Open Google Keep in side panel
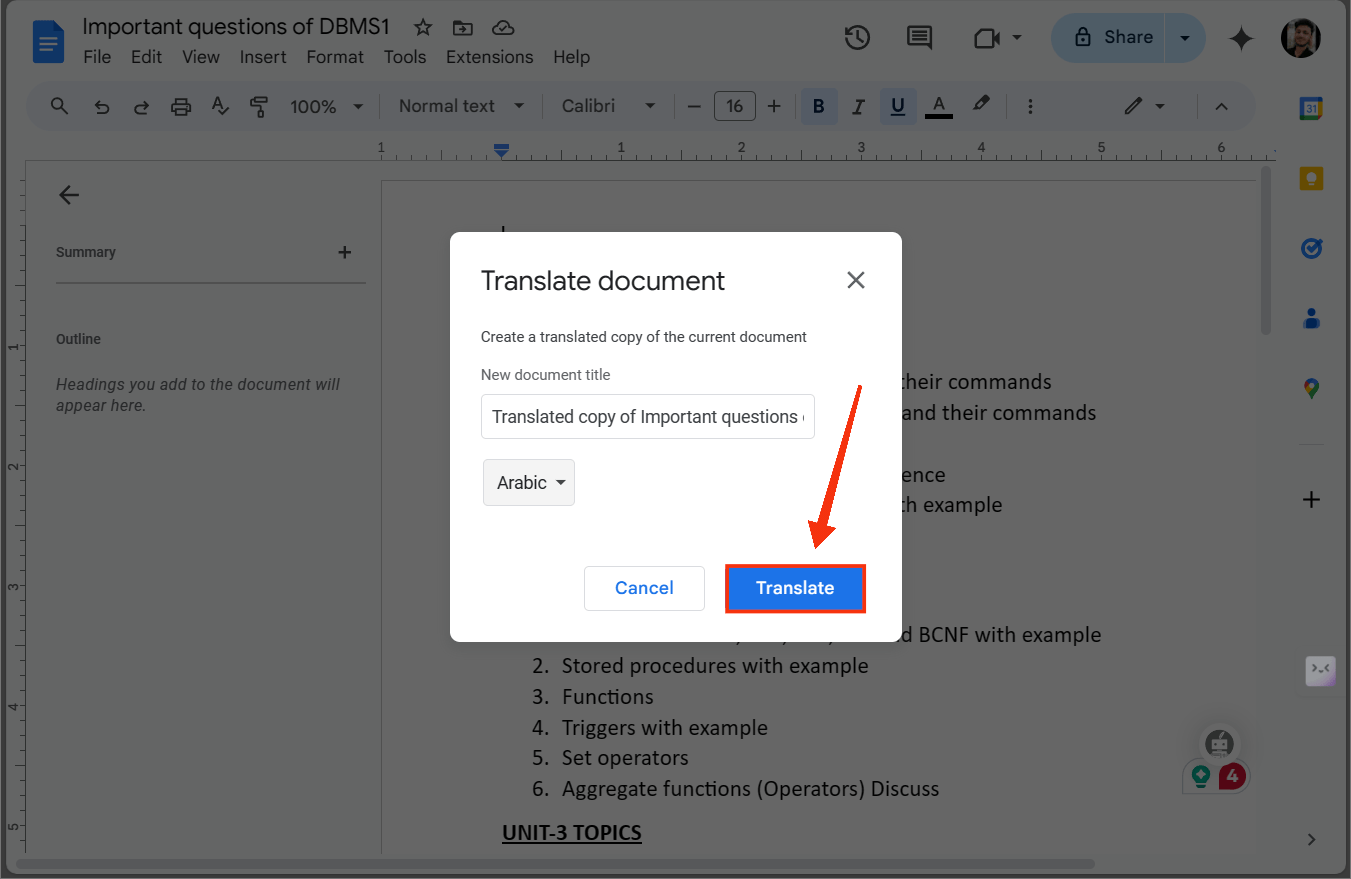Image resolution: width=1351 pixels, height=879 pixels. 1311,179
